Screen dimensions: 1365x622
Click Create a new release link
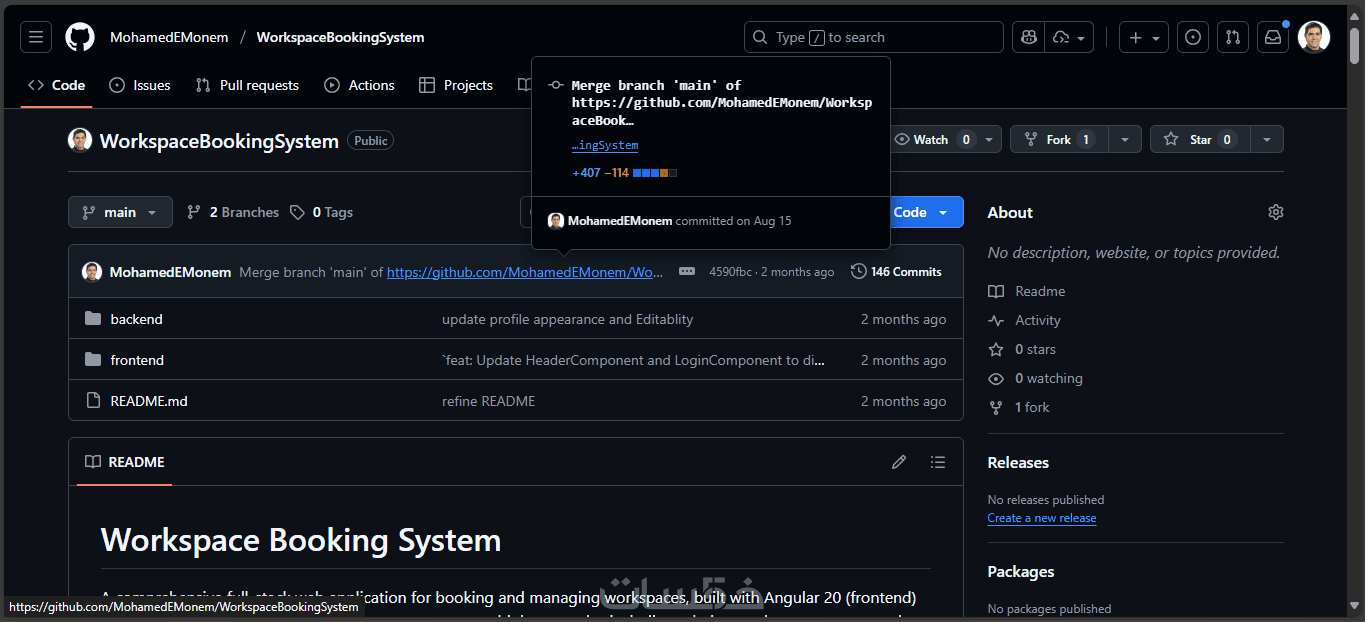click(1042, 518)
